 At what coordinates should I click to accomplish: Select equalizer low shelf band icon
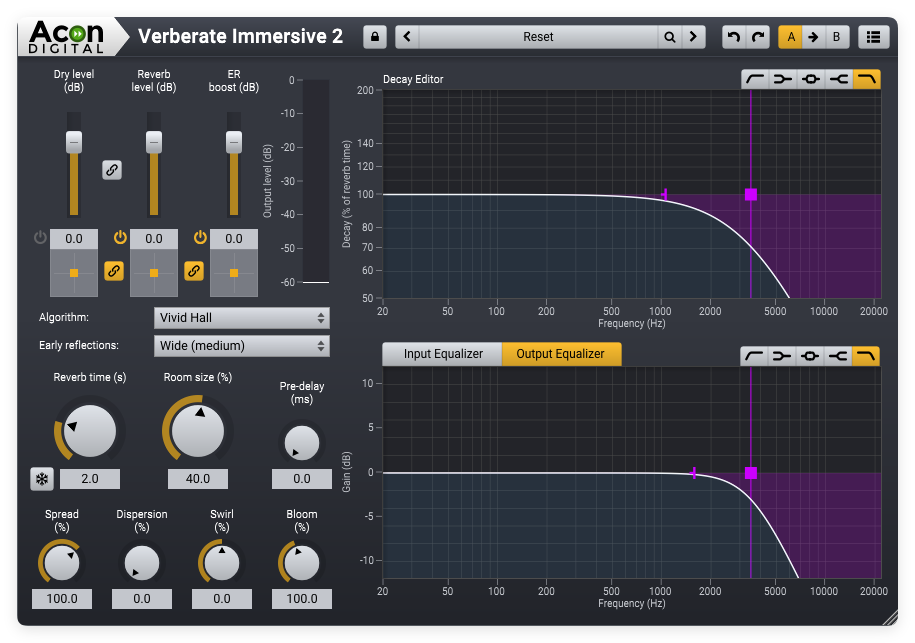(x=783, y=356)
